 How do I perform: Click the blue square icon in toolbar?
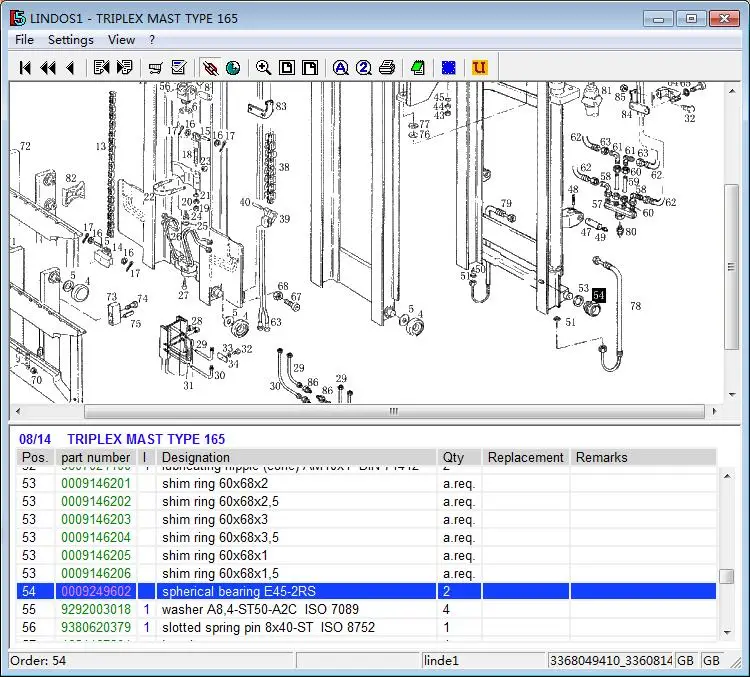coord(449,68)
